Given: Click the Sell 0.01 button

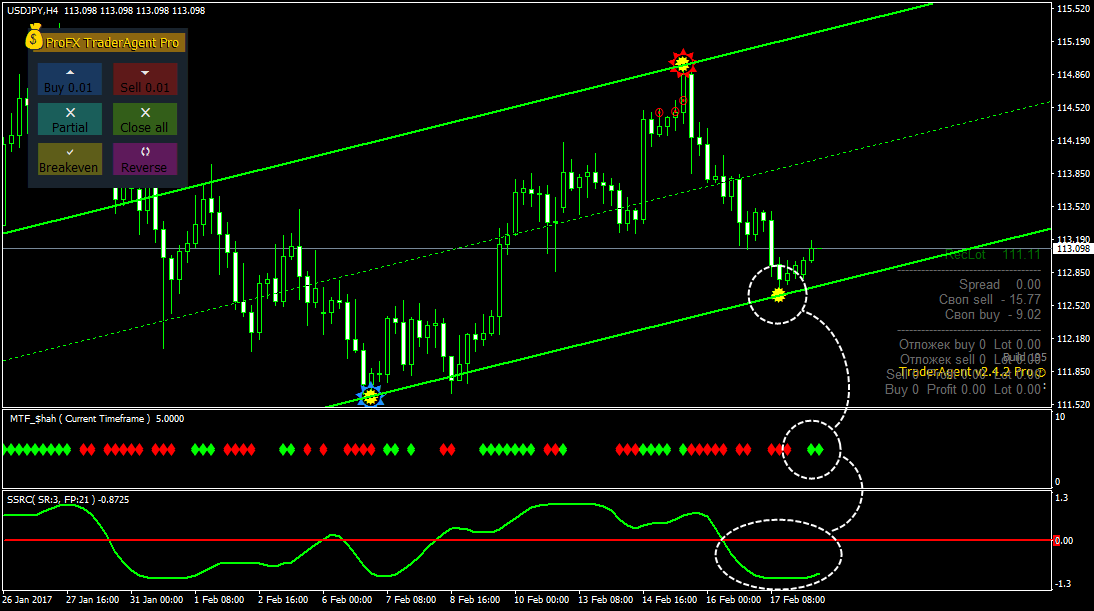Looking at the screenshot, I should 145,80.
